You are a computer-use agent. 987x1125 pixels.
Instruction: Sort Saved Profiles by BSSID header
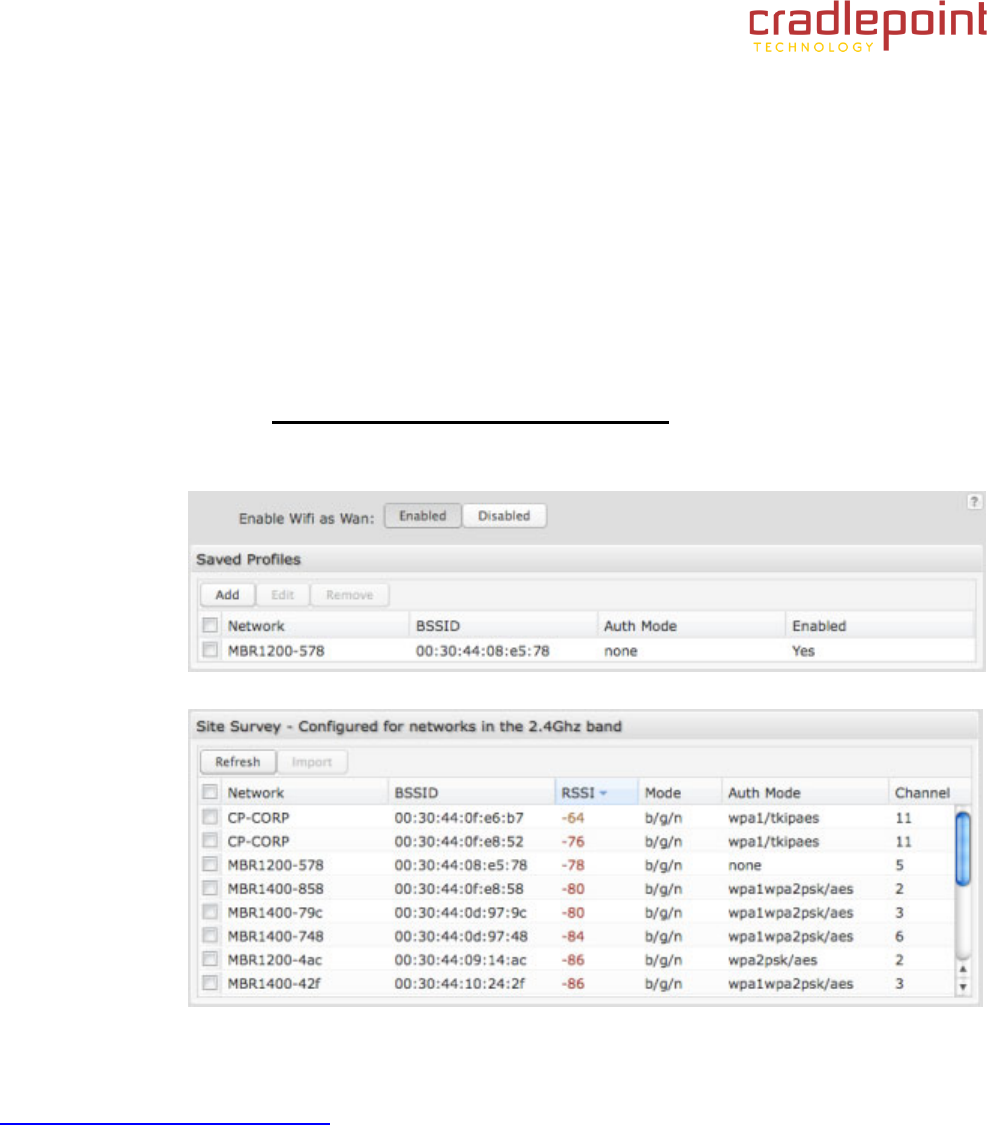(503, 626)
